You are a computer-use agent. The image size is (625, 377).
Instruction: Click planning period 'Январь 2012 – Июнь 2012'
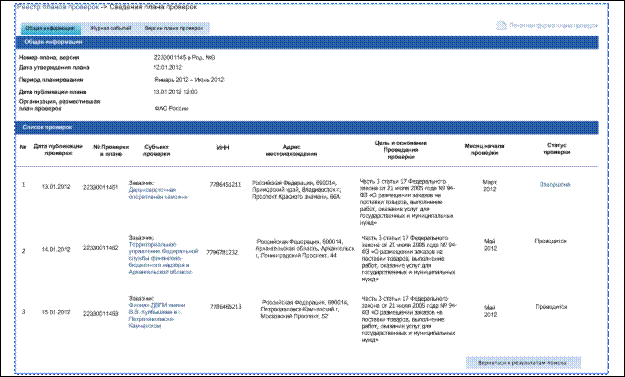[189, 80]
